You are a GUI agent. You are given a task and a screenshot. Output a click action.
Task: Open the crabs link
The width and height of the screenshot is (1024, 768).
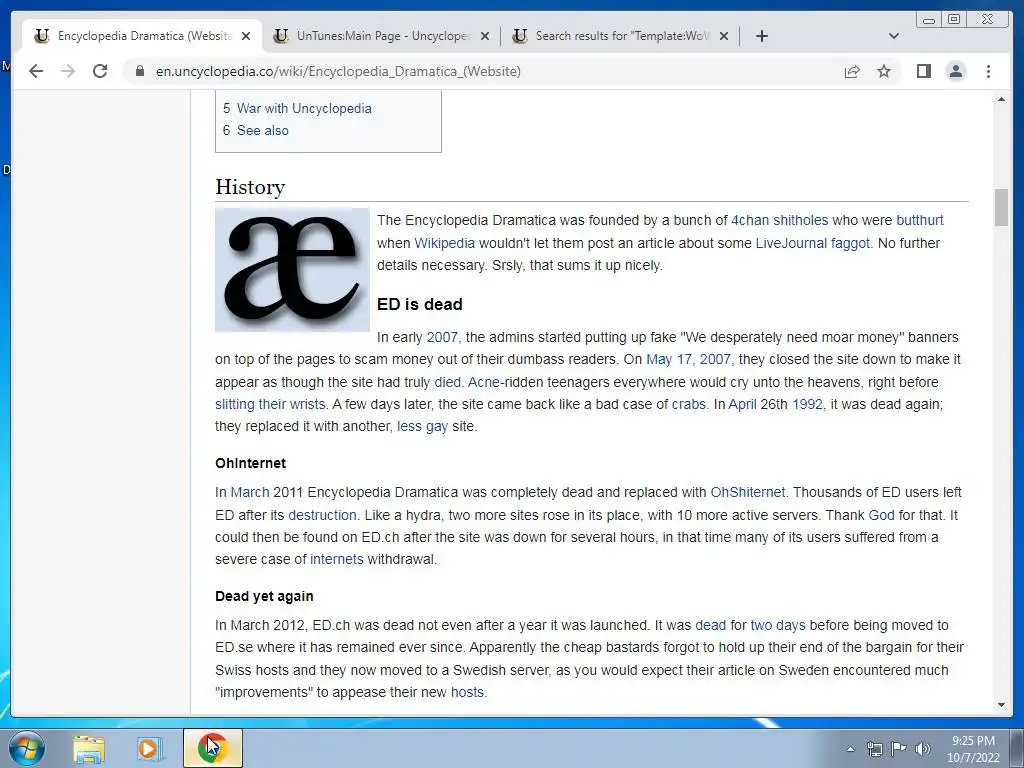(x=688, y=404)
